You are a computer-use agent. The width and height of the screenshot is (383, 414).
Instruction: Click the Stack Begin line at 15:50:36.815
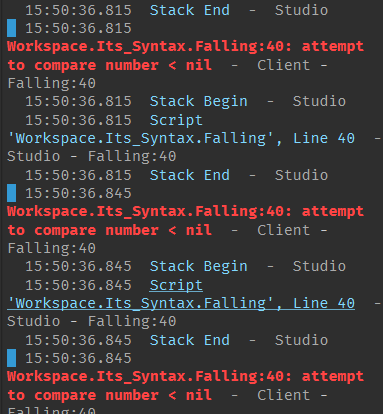[186, 101]
